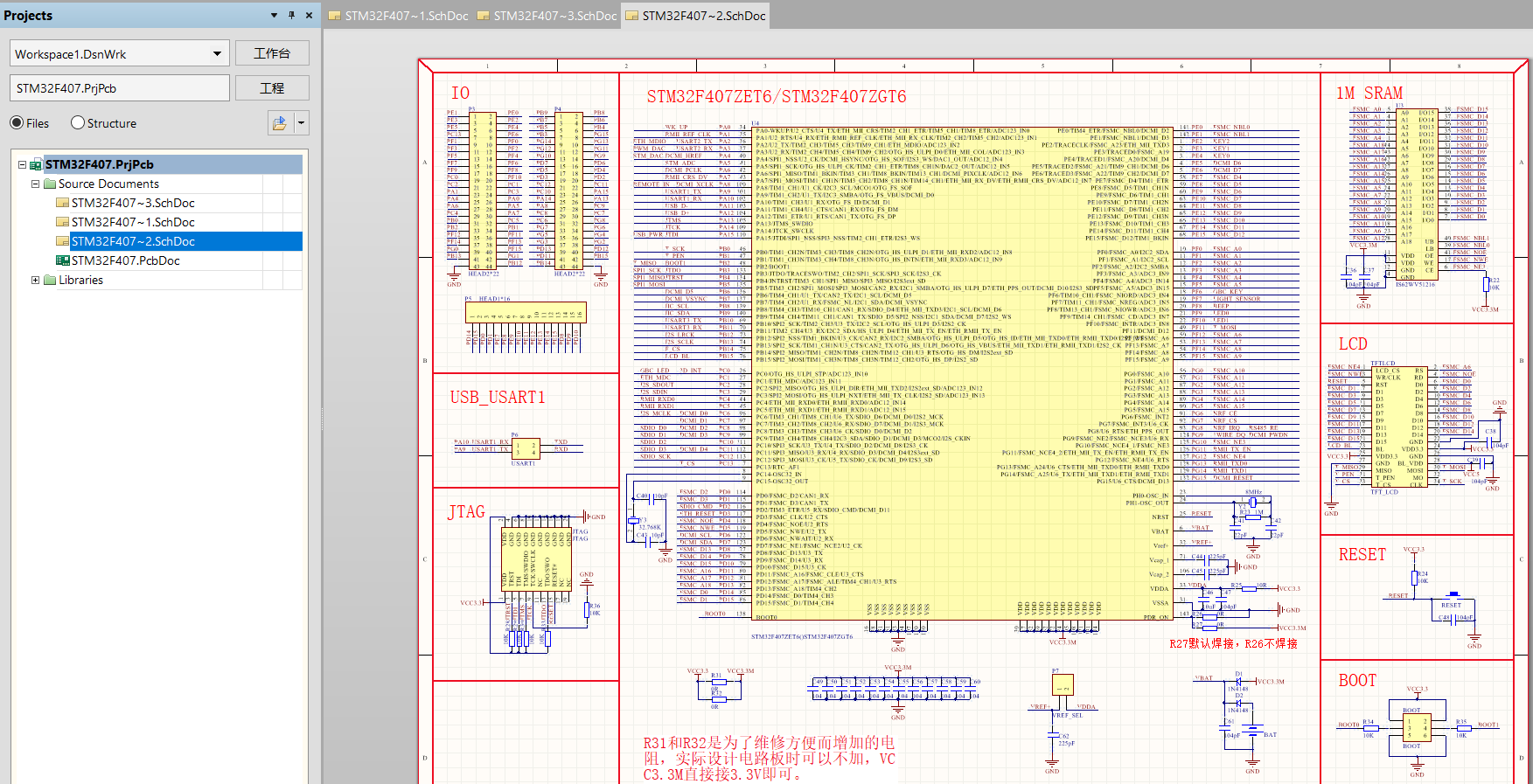
Task: Select the BOOT jumper header component
Action: point(1417,727)
